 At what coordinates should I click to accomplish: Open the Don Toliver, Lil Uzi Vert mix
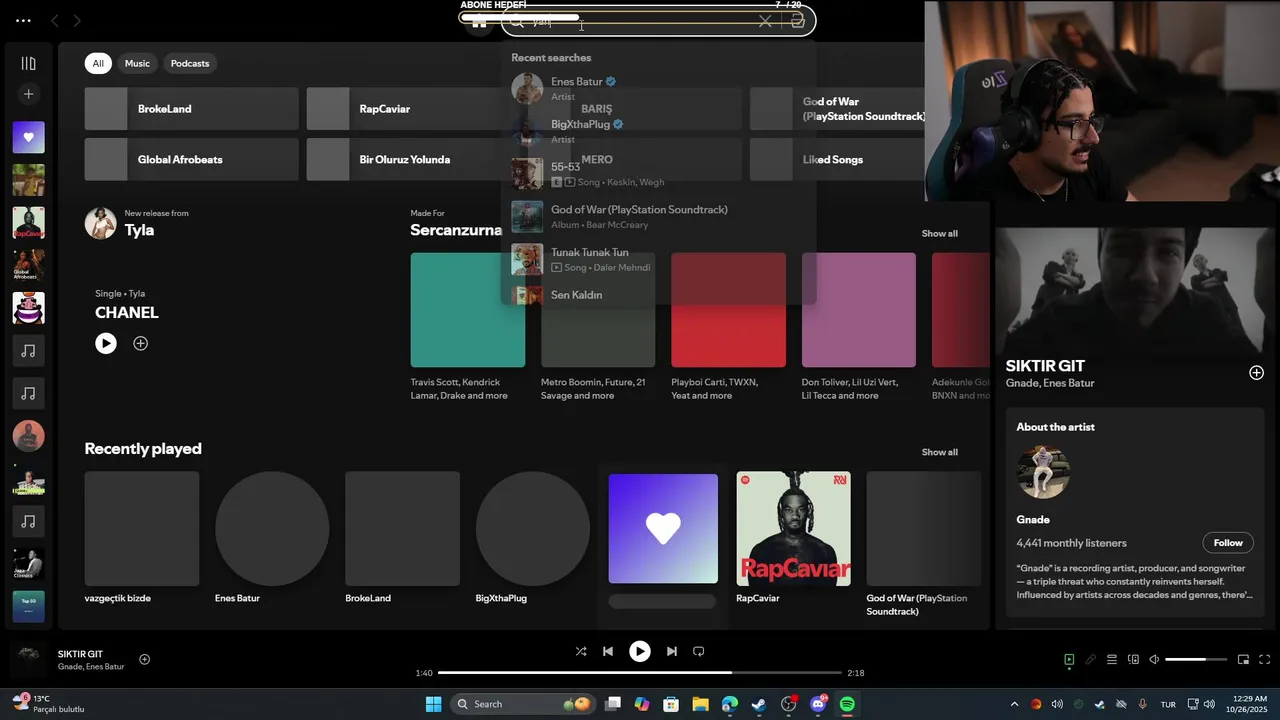[x=858, y=328]
